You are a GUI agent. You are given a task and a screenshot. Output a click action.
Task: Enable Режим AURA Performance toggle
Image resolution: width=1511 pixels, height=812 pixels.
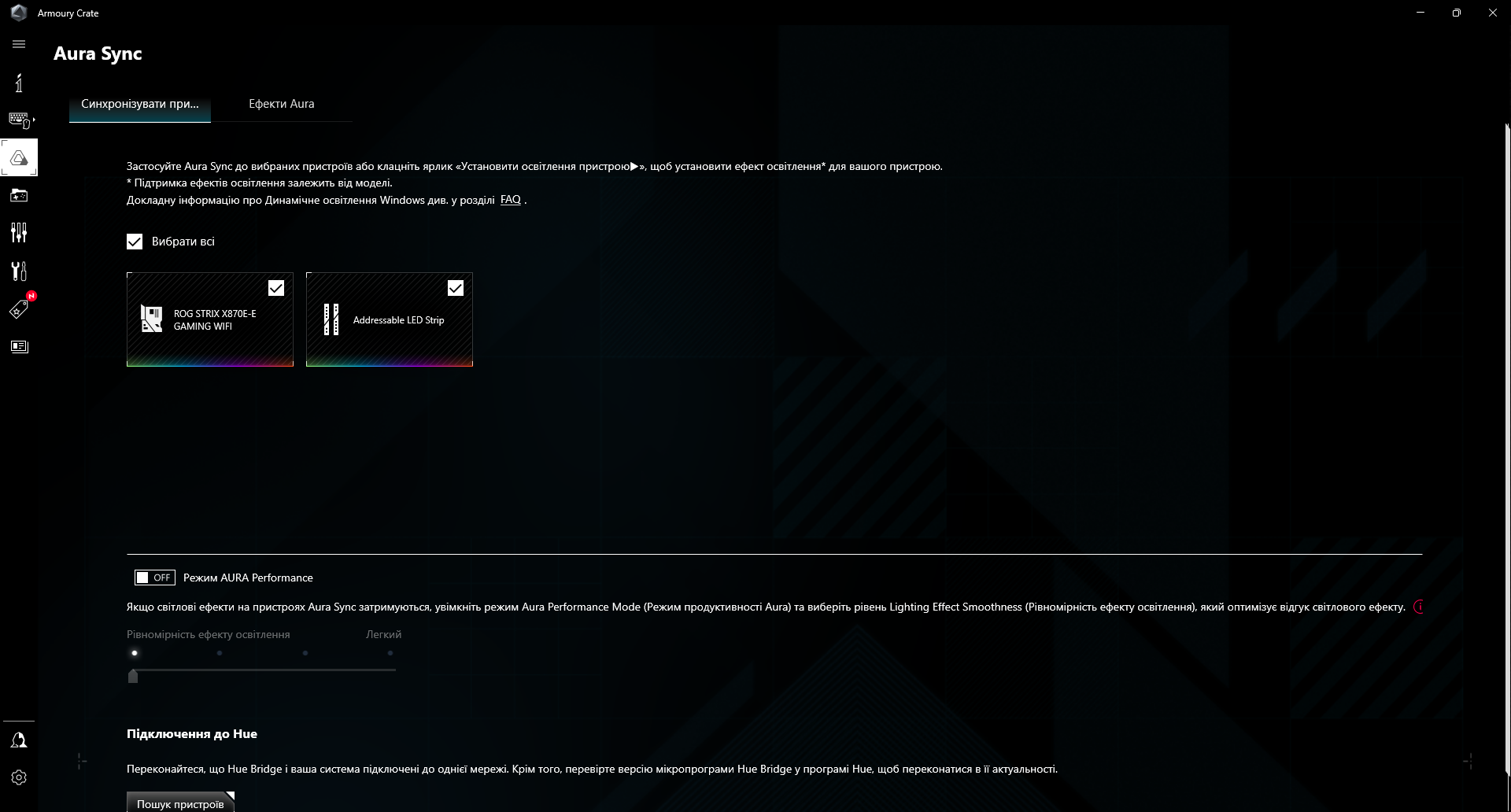click(x=154, y=577)
